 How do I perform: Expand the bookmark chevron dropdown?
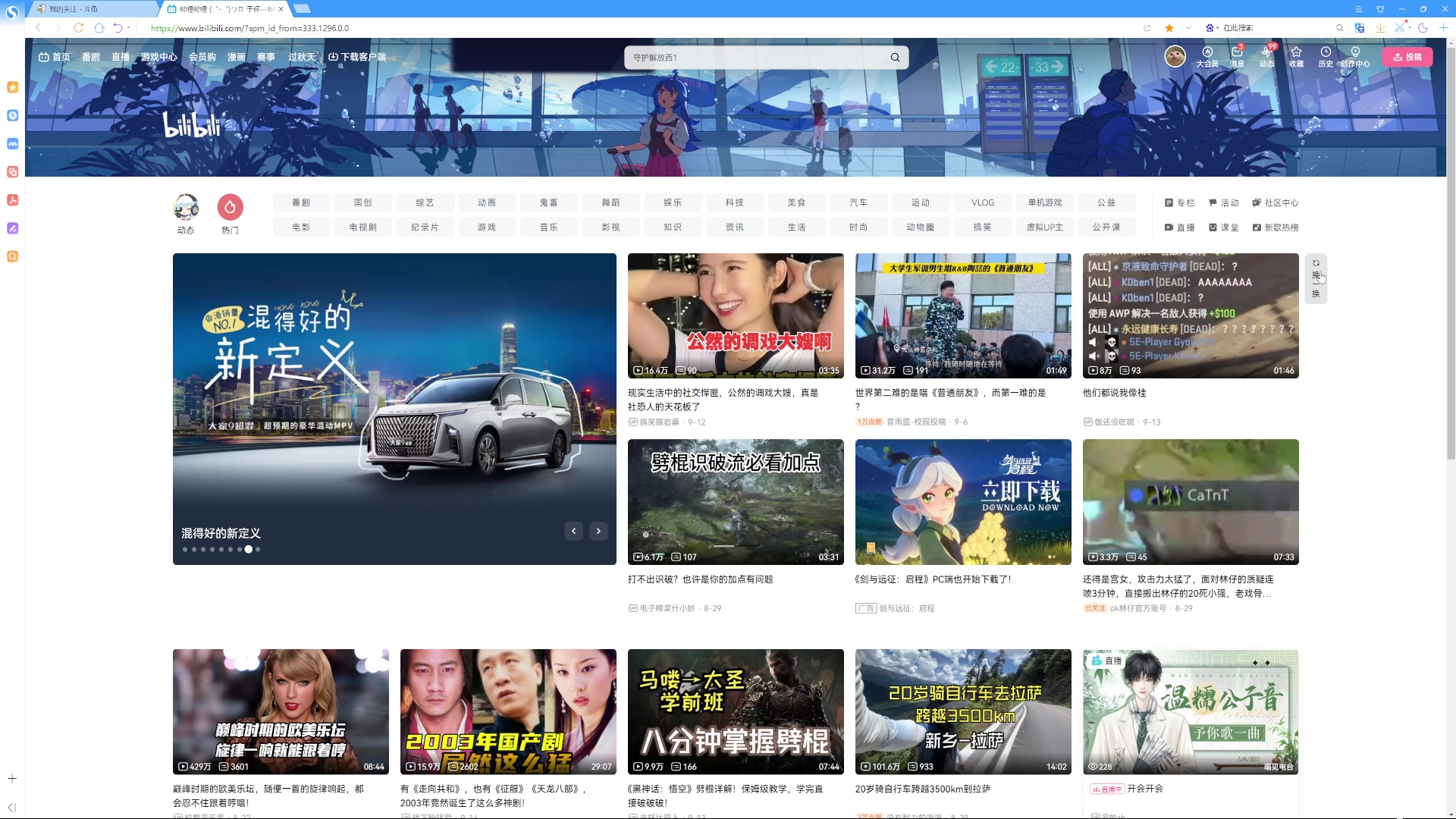click(1188, 28)
